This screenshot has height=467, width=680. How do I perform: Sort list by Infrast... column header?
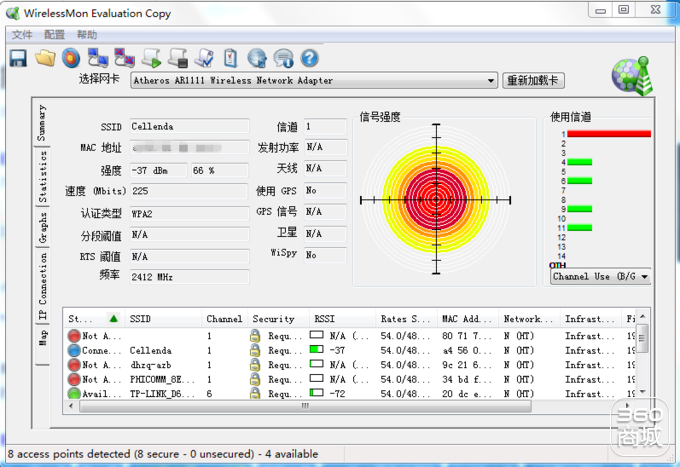(591, 319)
